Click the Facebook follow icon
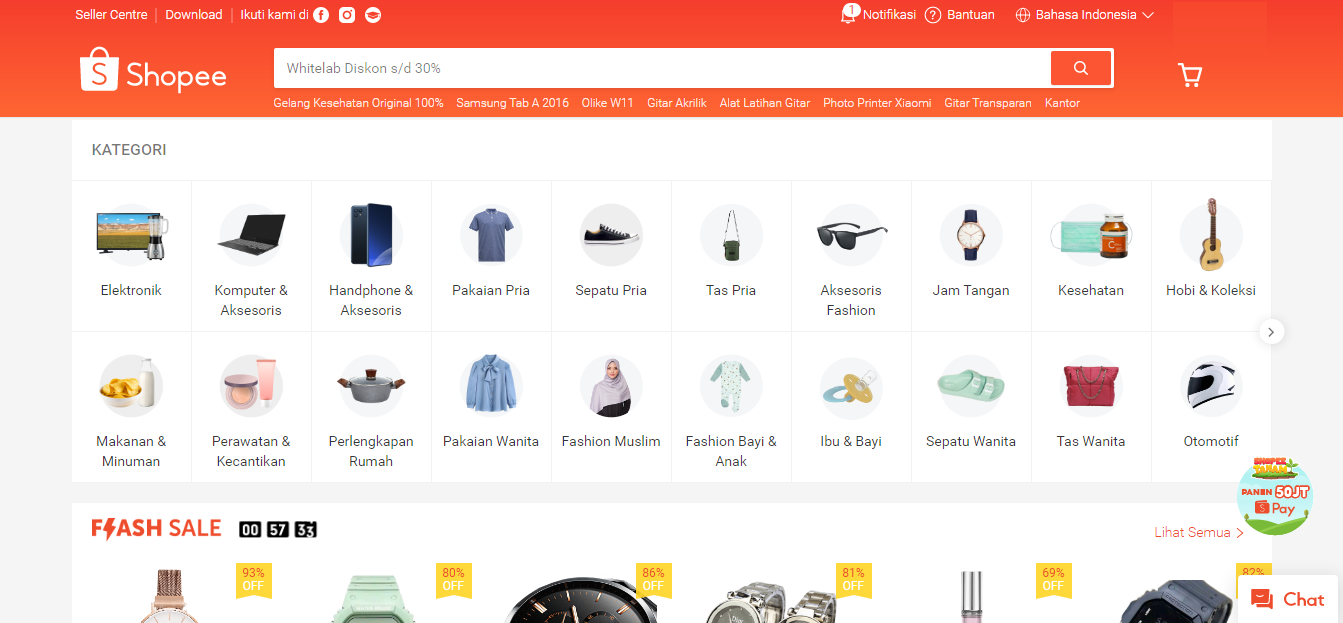 [x=320, y=15]
